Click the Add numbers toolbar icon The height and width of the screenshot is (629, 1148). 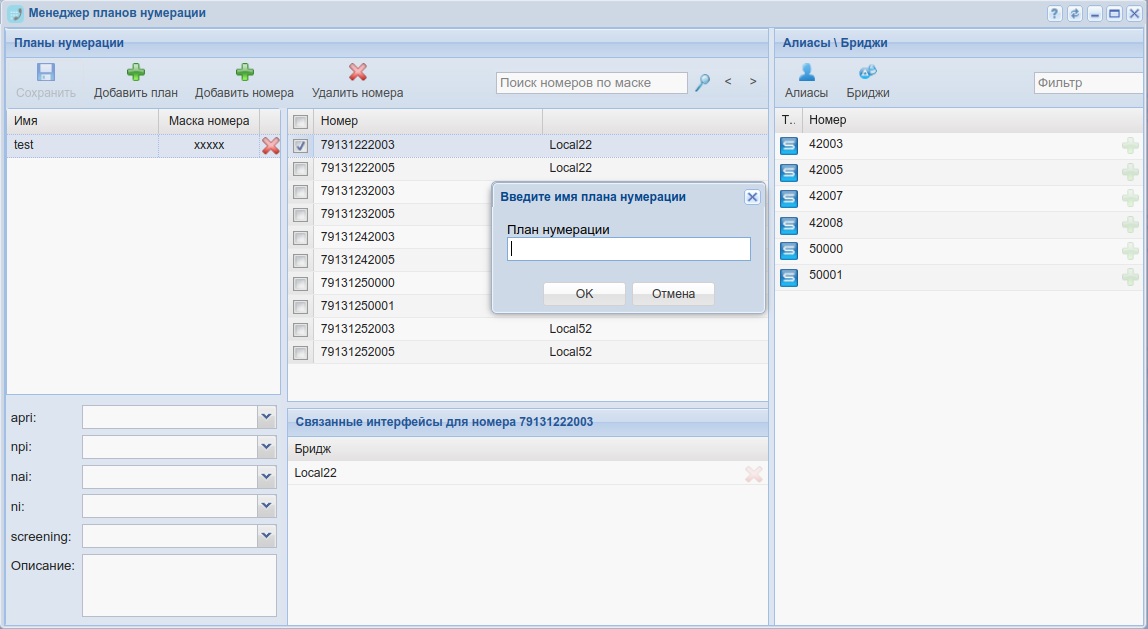(x=244, y=73)
